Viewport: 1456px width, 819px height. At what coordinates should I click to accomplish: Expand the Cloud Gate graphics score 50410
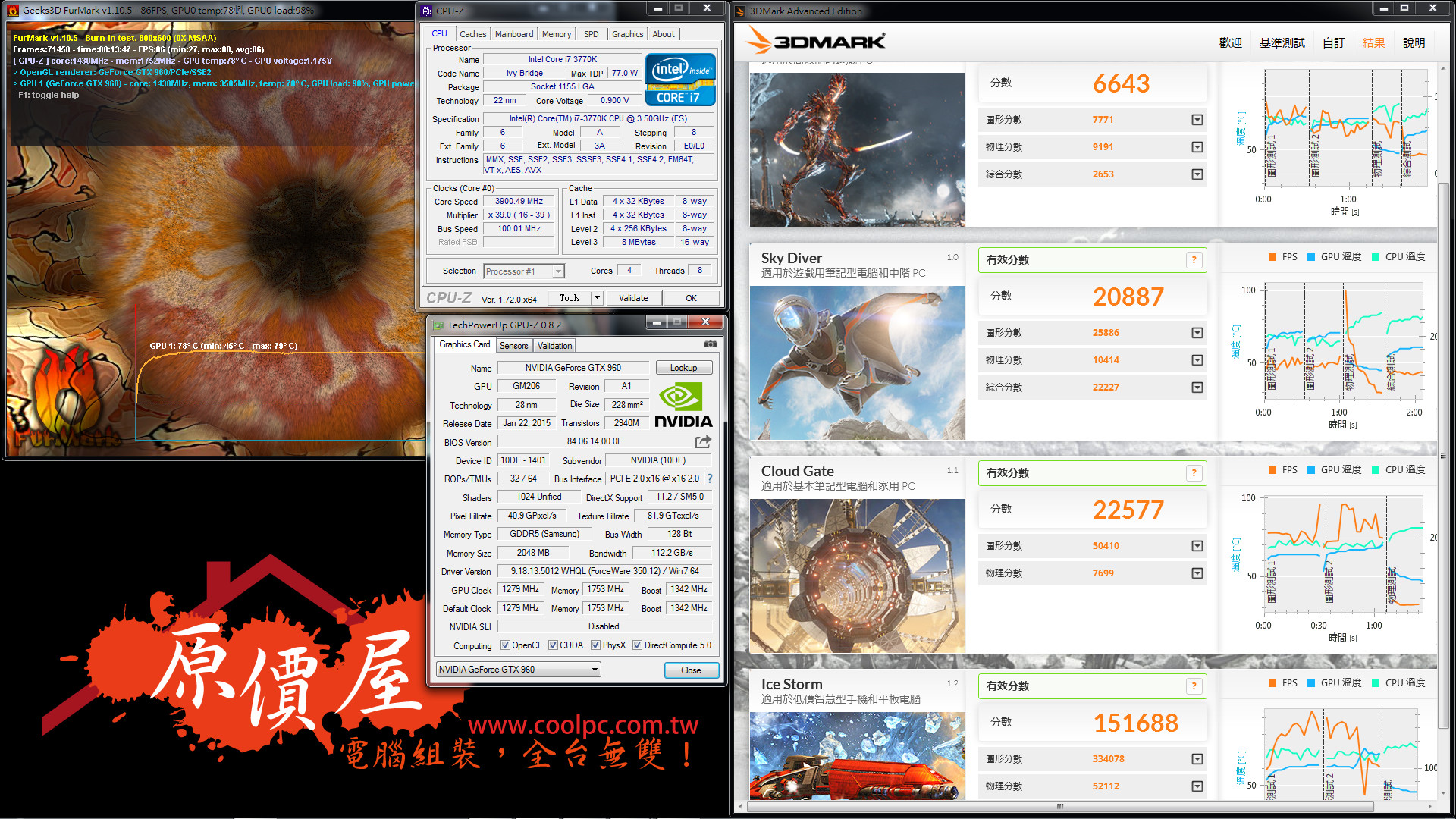1197,546
